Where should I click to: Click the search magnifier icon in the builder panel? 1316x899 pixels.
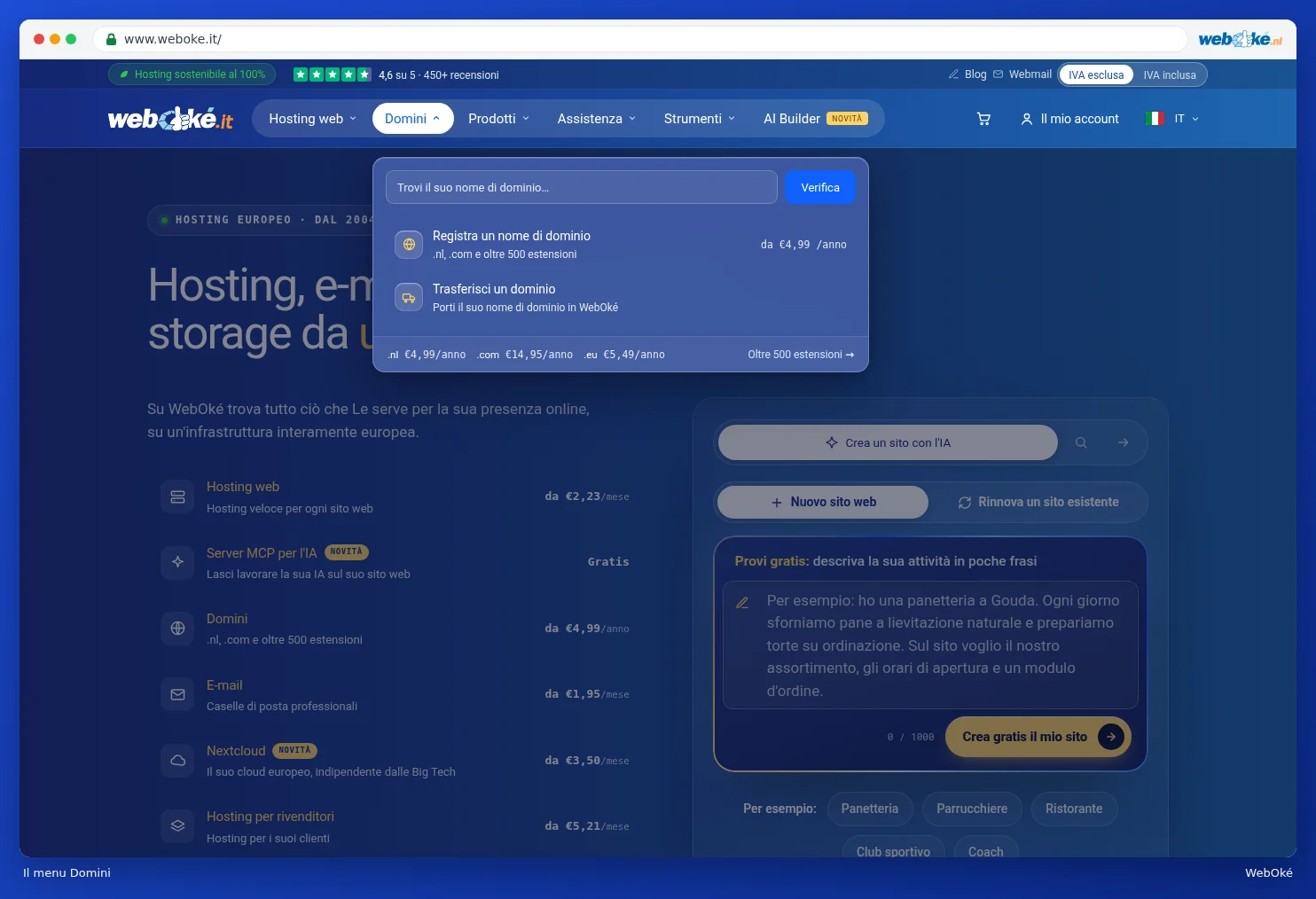click(x=1081, y=442)
